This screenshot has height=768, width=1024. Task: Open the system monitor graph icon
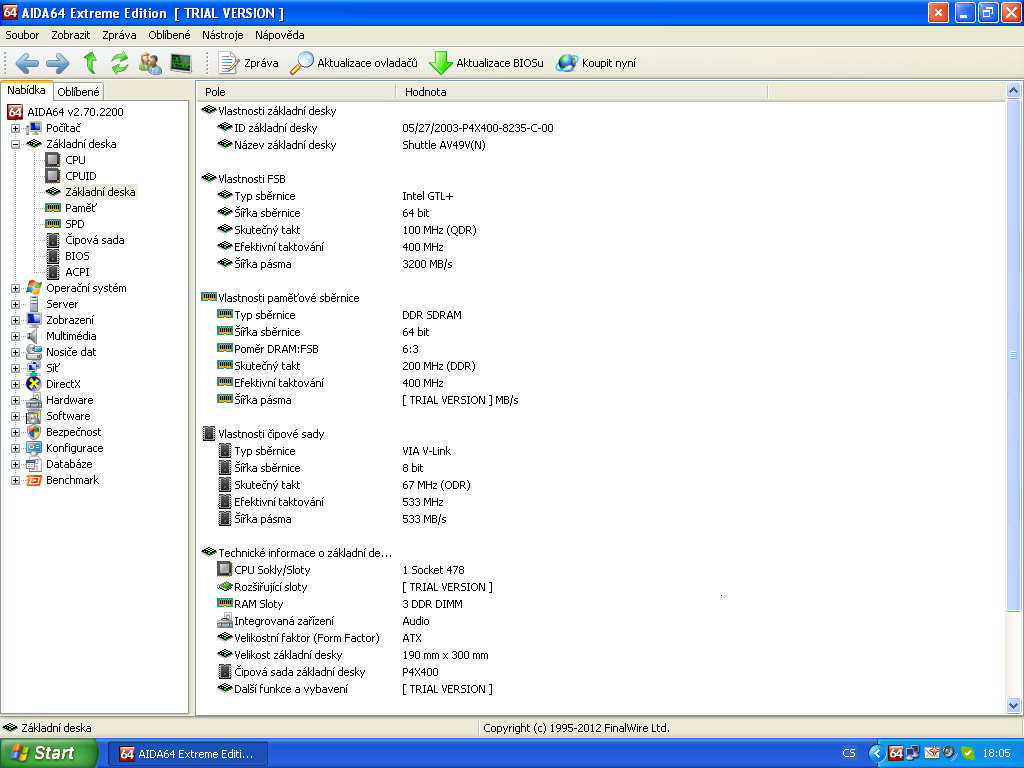(x=181, y=63)
